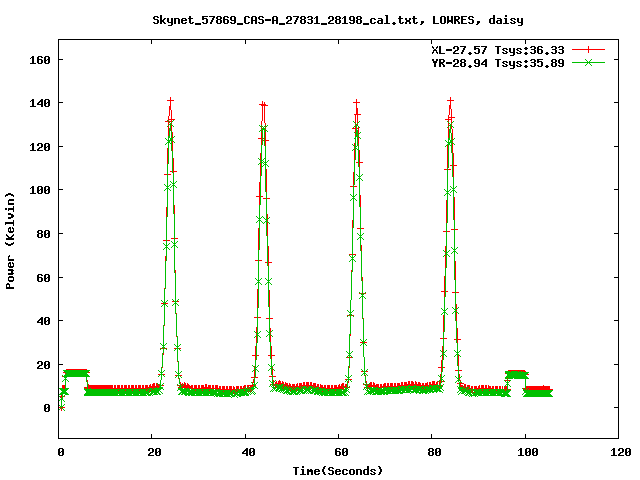Click the 40 tick label on the power axis

[43, 321]
